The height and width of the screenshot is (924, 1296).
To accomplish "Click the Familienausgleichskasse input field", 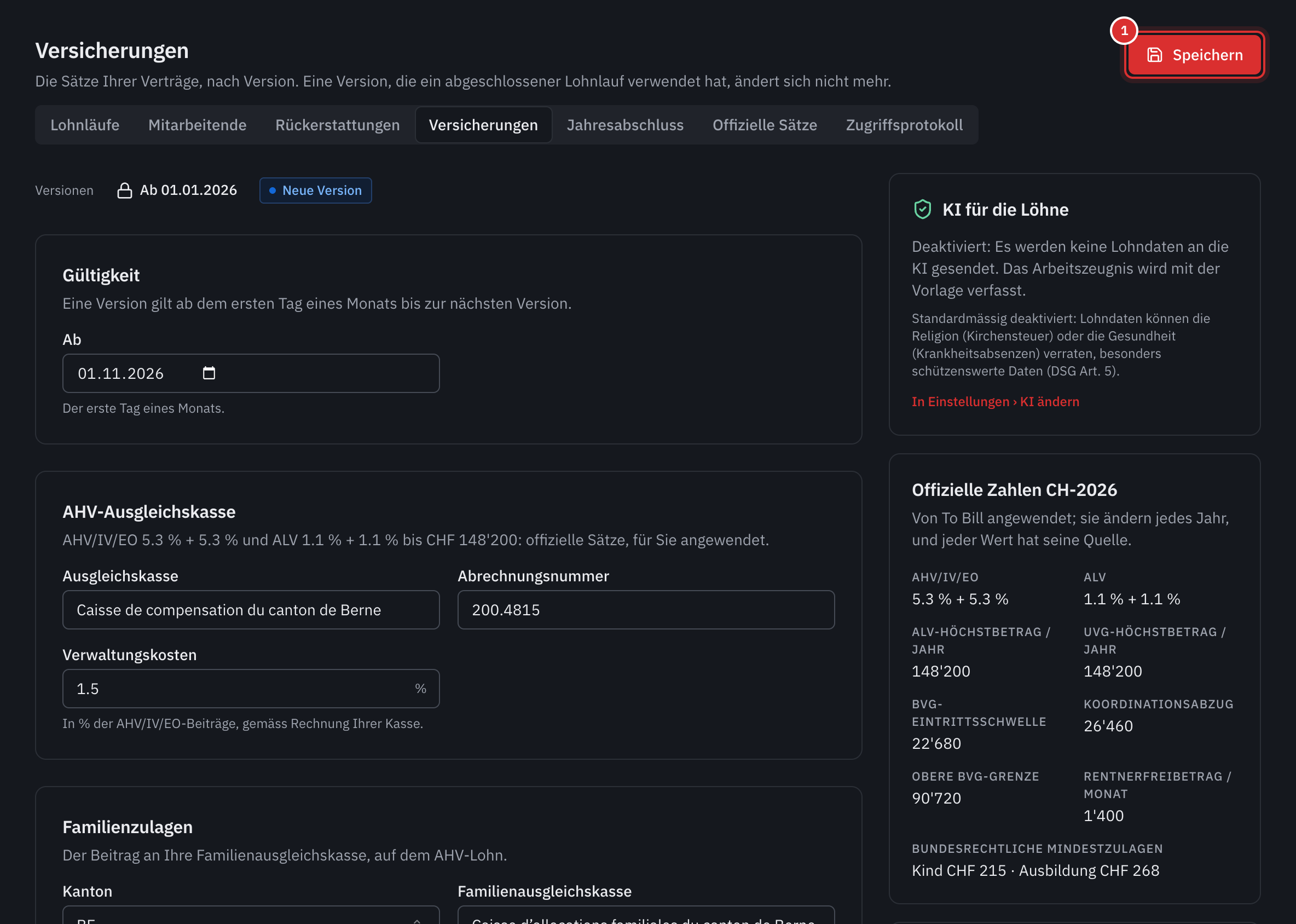I will click(646, 915).
